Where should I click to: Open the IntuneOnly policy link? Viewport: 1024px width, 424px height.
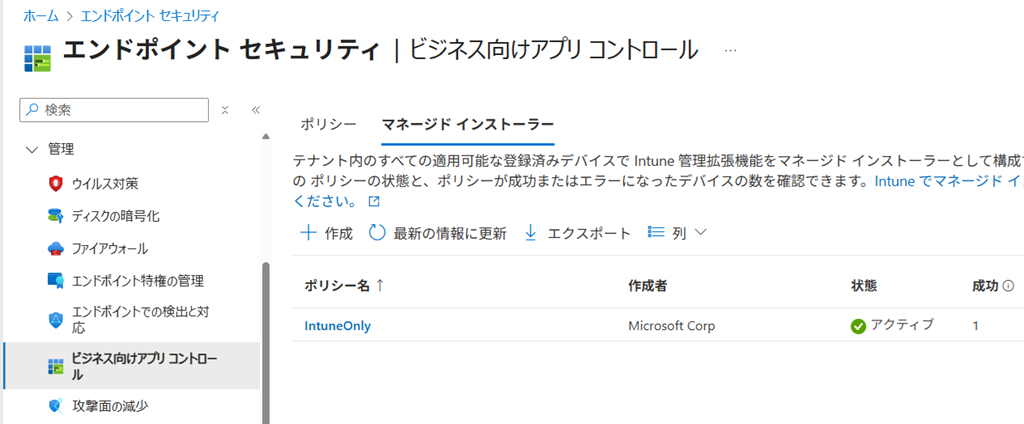point(338,325)
